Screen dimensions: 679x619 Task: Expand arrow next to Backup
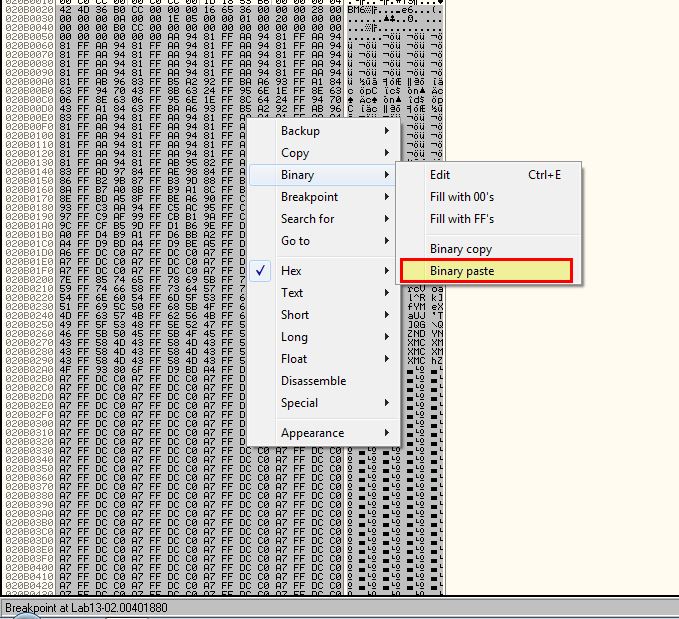click(x=387, y=131)
